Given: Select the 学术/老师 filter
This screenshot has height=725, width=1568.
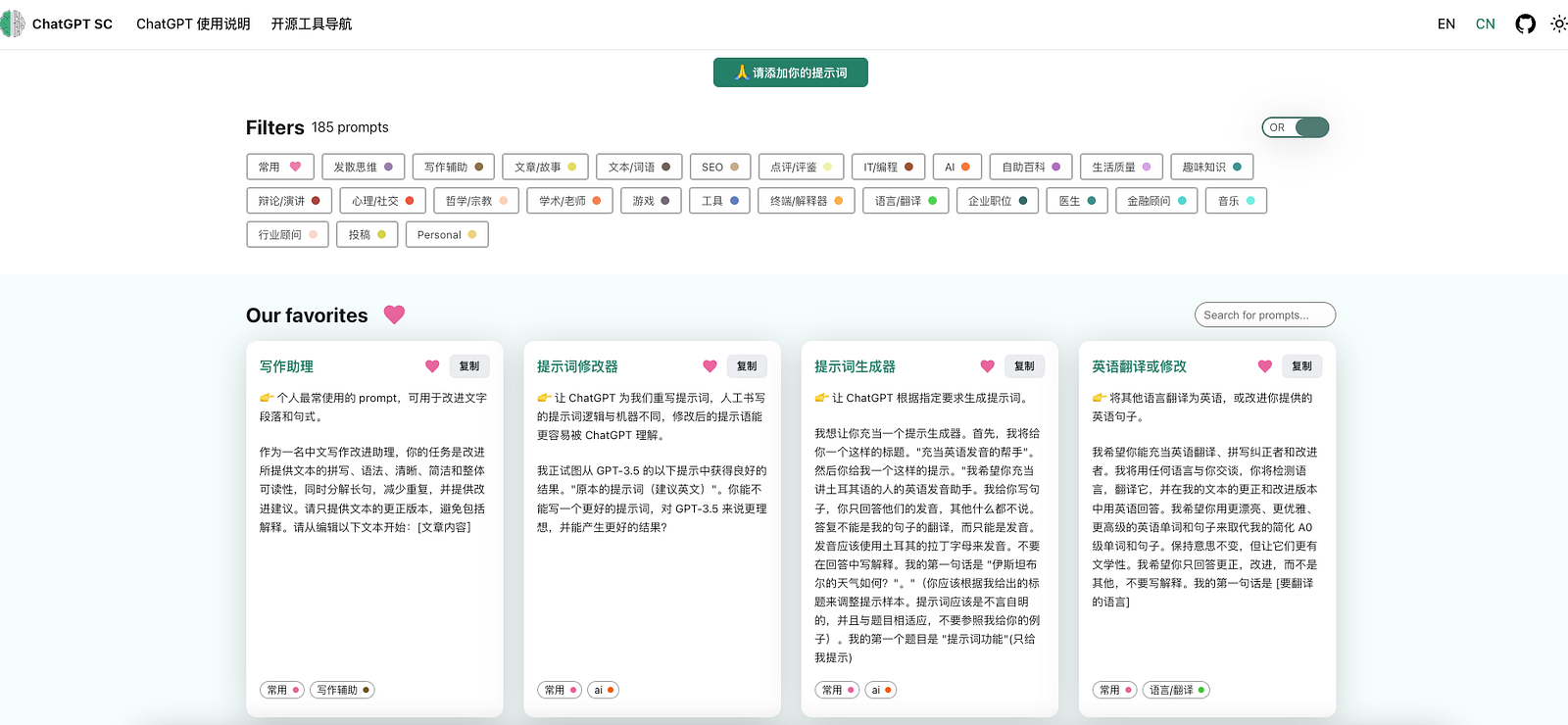Looking at the screenshot, I should (x=570, y=201).
